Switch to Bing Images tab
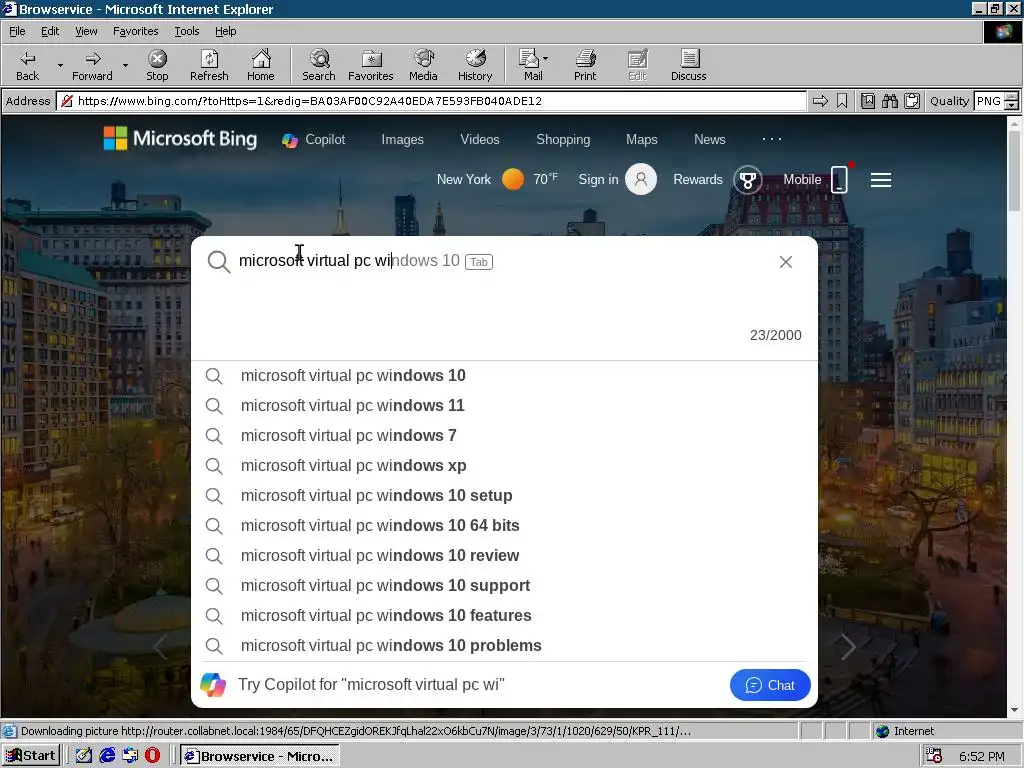Viewport: 1024px width, 768px height. point(402,140)
